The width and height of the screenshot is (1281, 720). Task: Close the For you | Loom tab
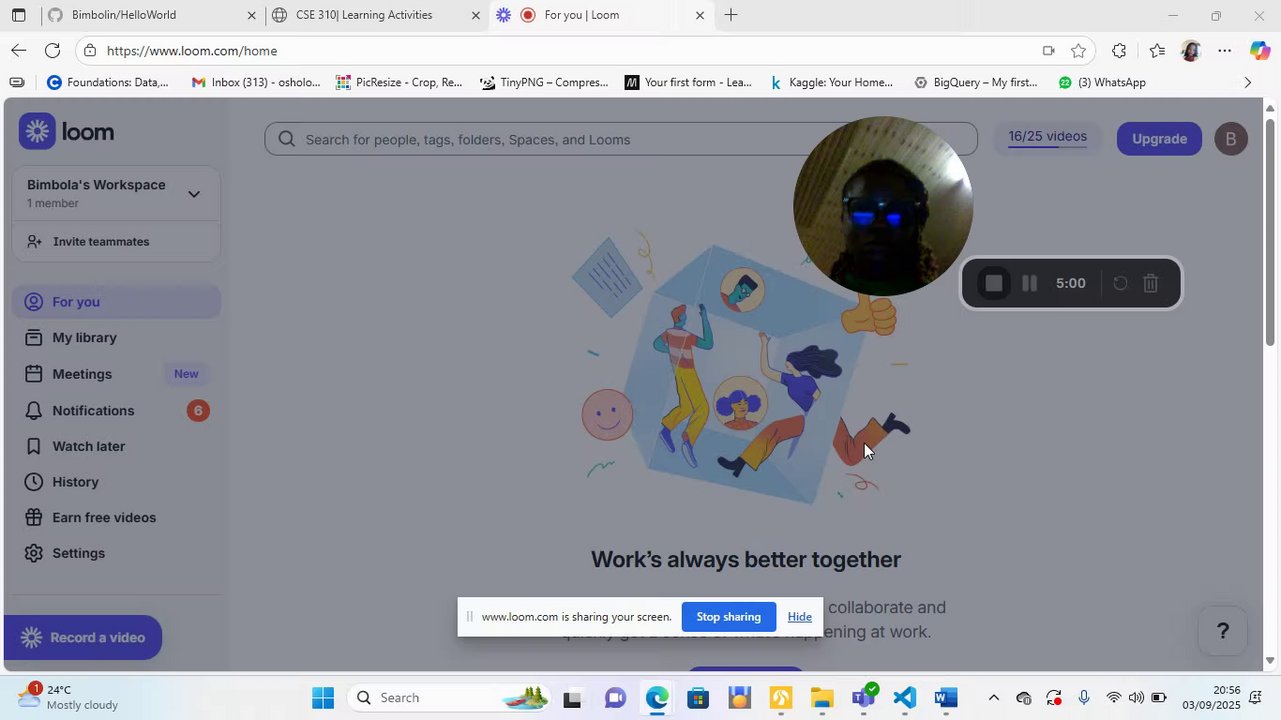(700, 15)
